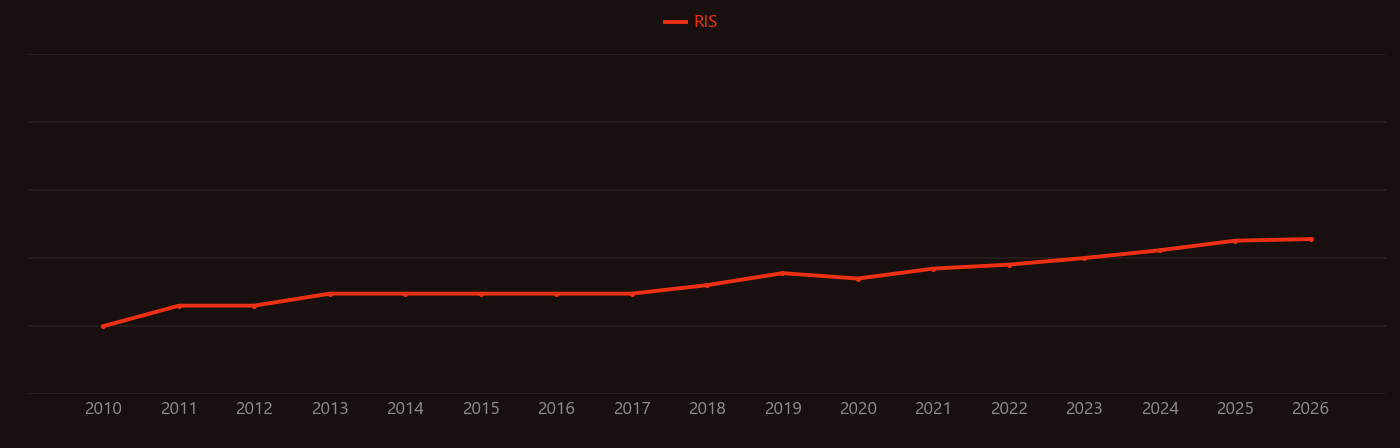
Task: Click the 2010 data point on the RIS line
Action: point(103,326)
